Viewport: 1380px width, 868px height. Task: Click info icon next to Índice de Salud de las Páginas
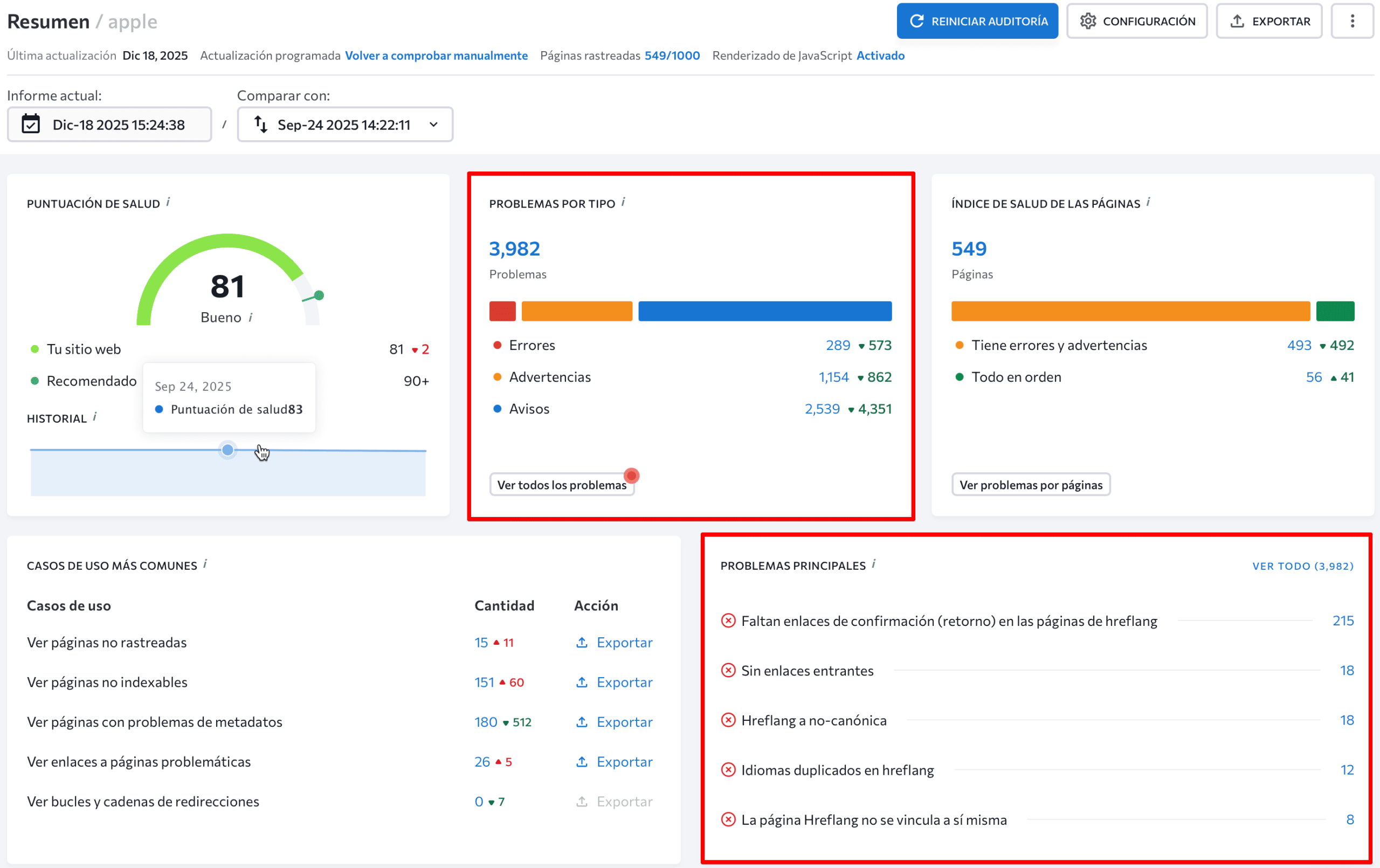pos(1148,202)
